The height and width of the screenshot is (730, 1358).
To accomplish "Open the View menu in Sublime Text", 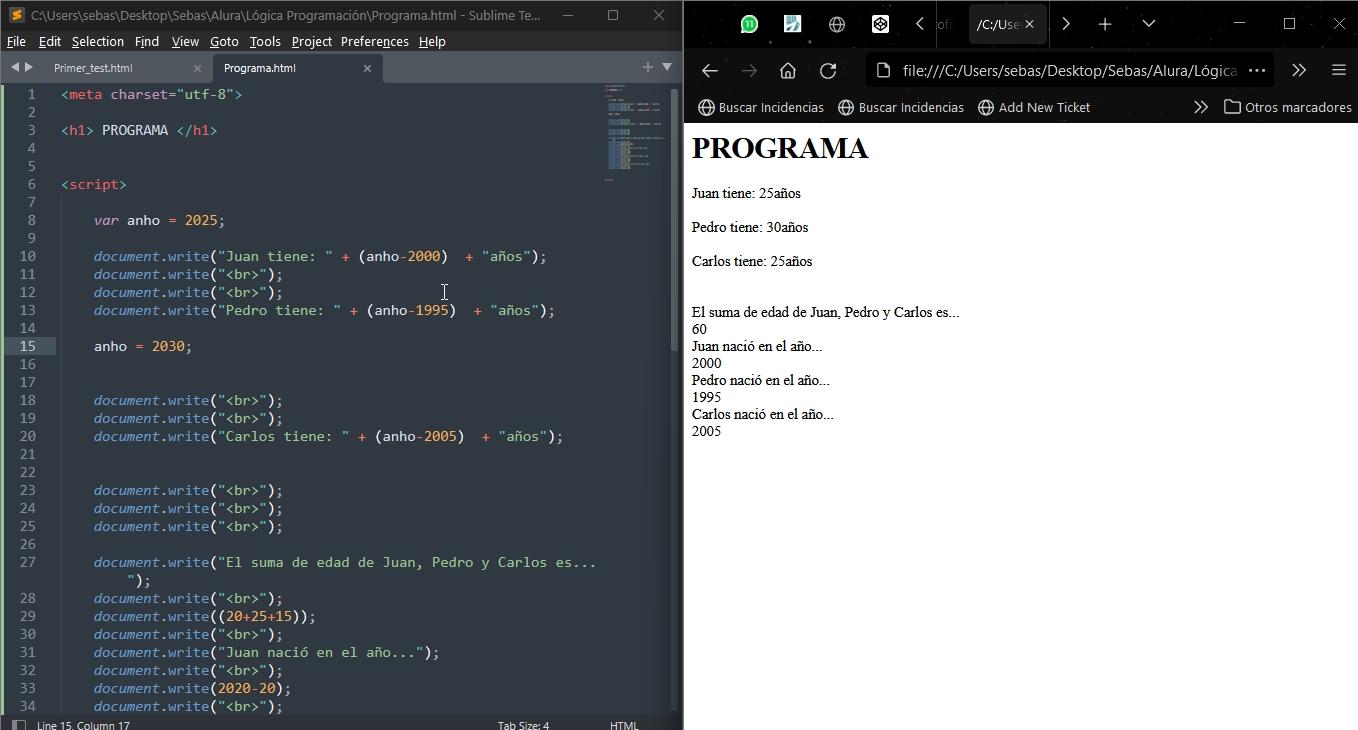I will [x=185, y=41].
